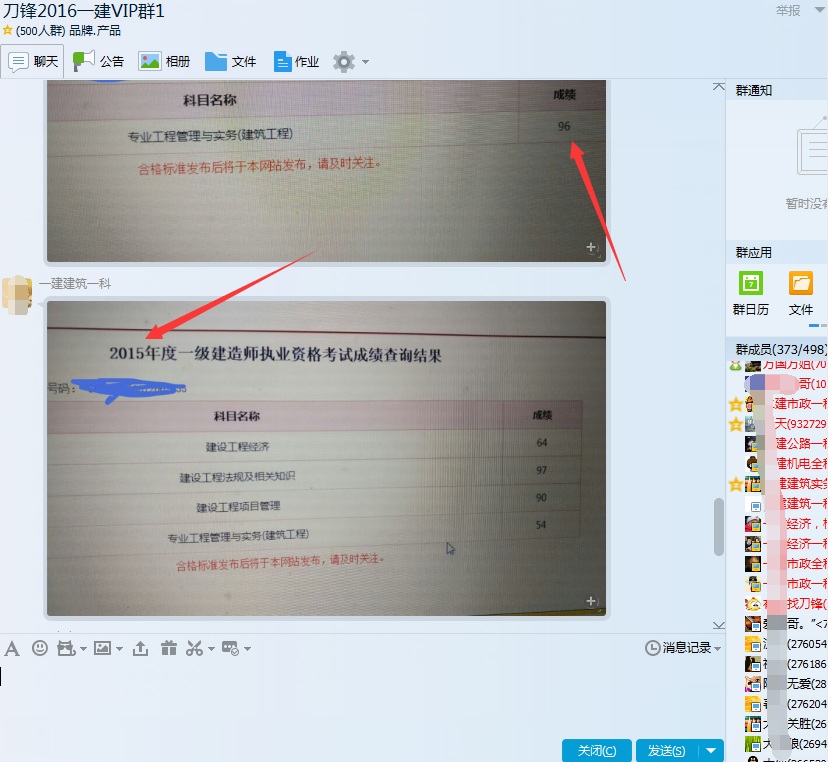This screenshot has height=762, width=828.
Task: Open the 作业 homework tab
Action: click(x=296, y=62)
